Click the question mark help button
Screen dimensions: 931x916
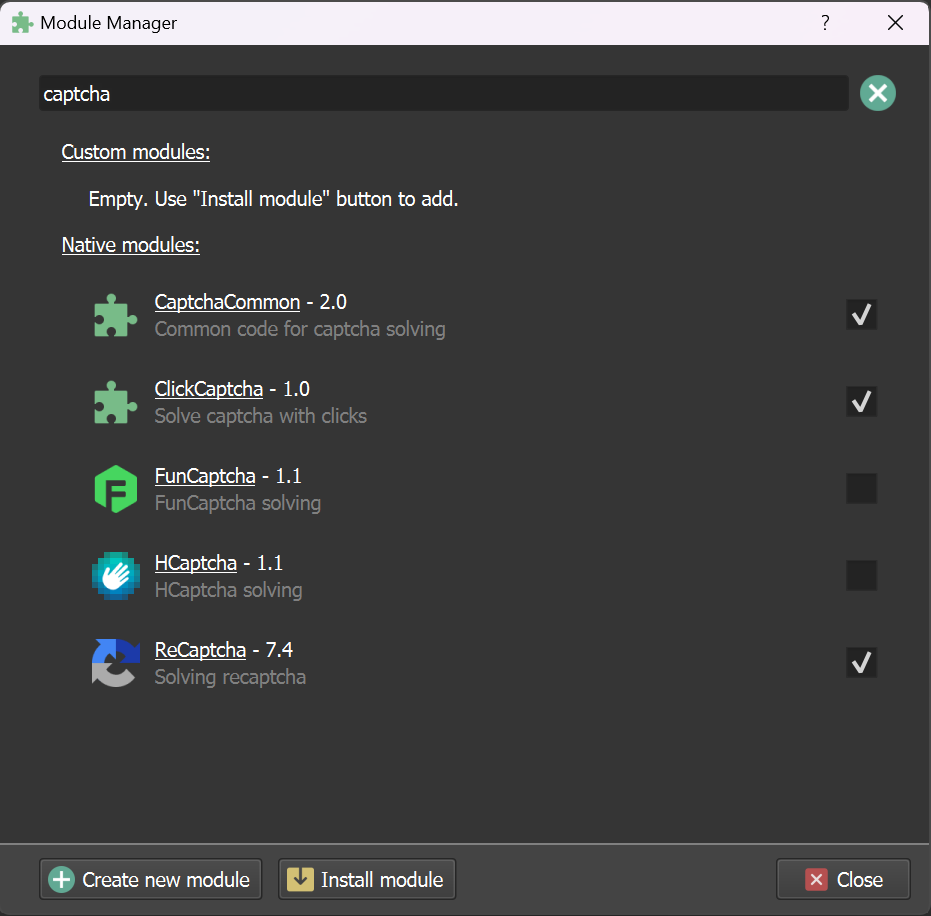(825, 23)
